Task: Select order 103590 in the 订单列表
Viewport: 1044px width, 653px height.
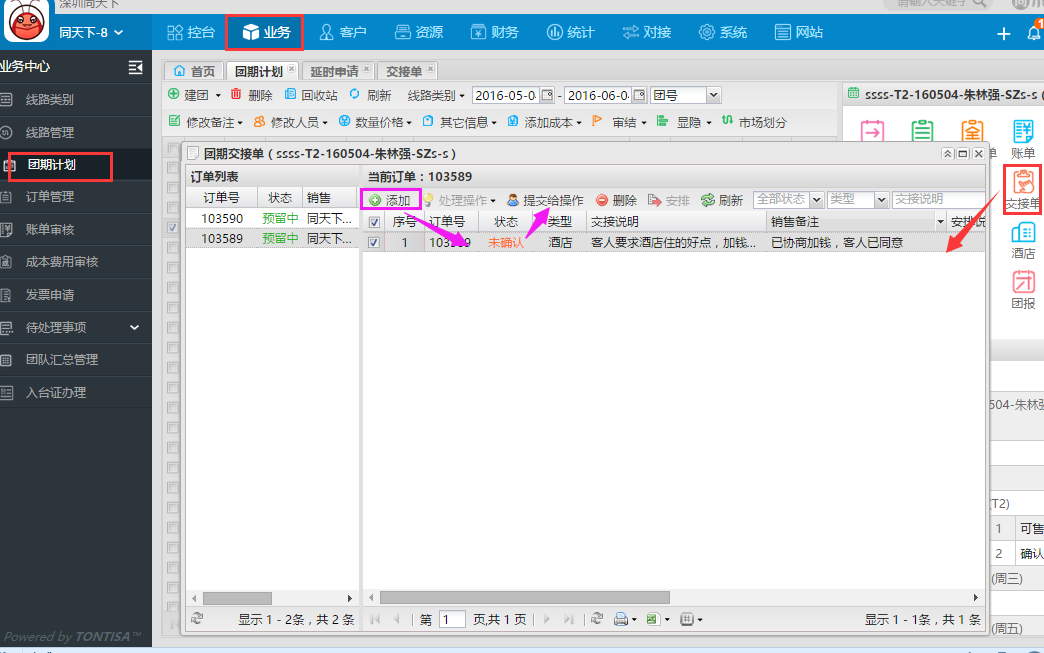Action: 272,218
